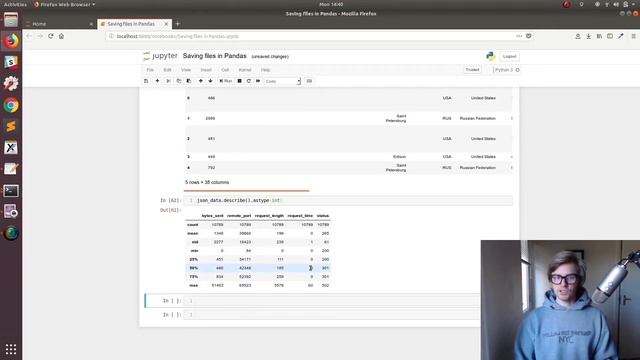Open the Edit menu in Jupyter
This screenshot has width=640, height=360.
[x=167, y=70]
